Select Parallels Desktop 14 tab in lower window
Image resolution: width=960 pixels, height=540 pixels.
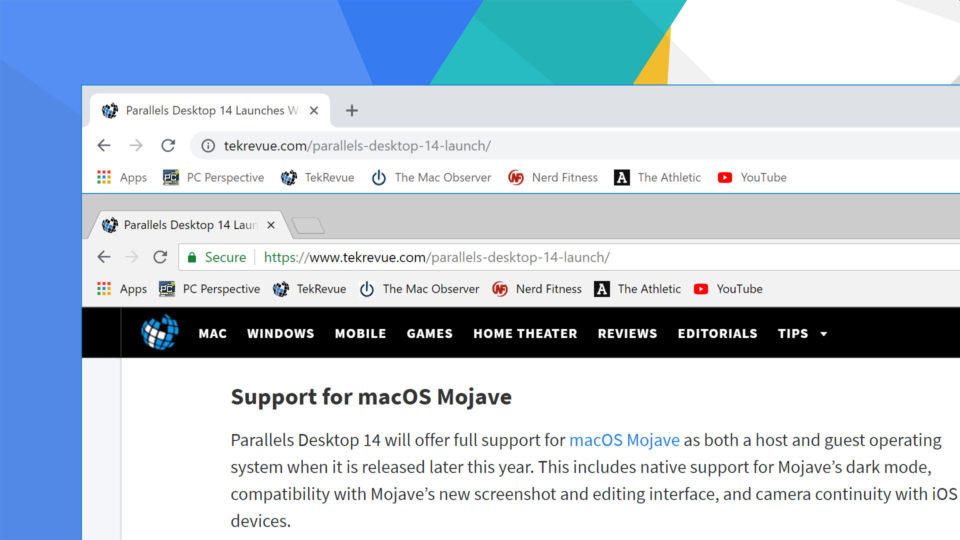click(x=190, y=225)
